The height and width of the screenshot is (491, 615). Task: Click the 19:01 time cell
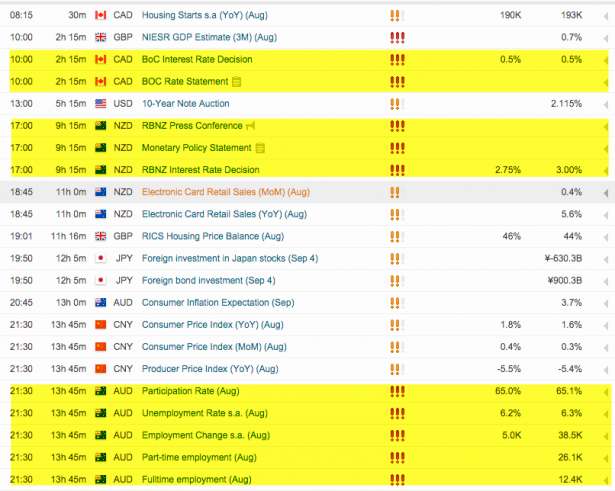point(21,236)
